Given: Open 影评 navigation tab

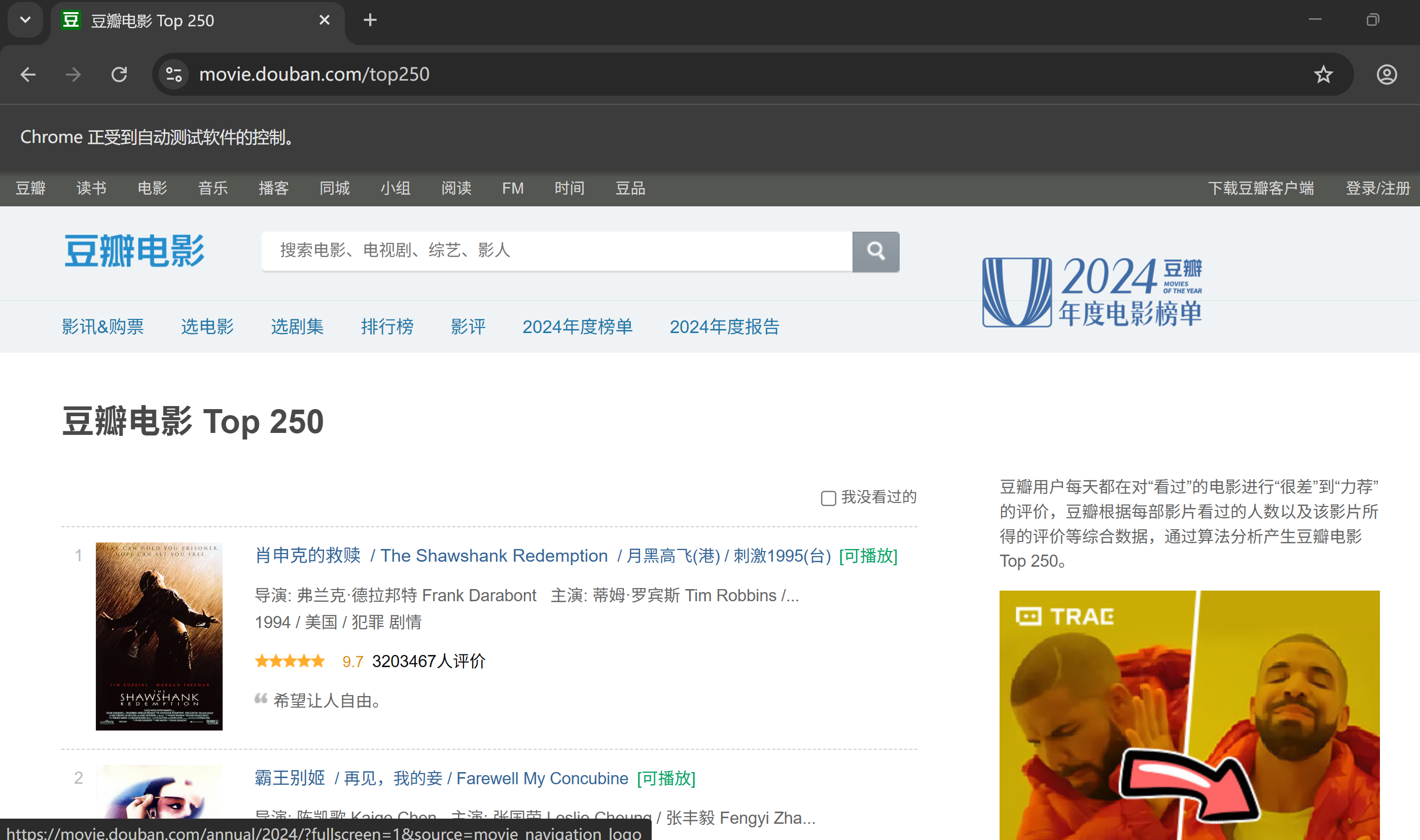Looking at the screenshot, I should pyautogui.click(x=468, y=326).
